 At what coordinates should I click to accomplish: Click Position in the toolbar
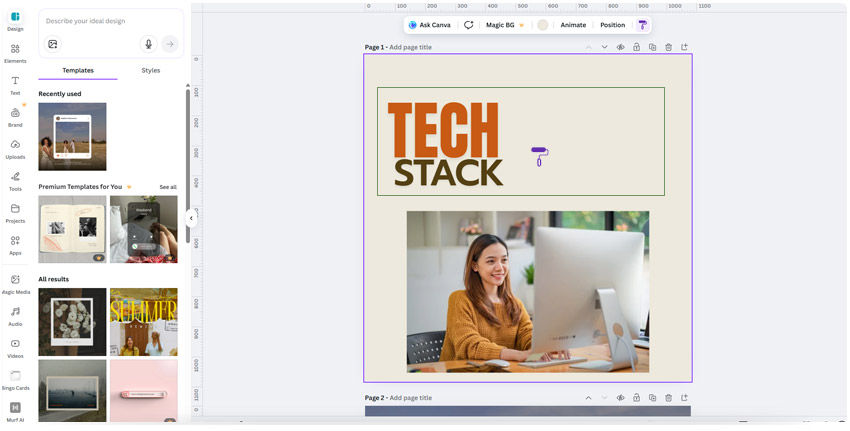coord(613,25)
